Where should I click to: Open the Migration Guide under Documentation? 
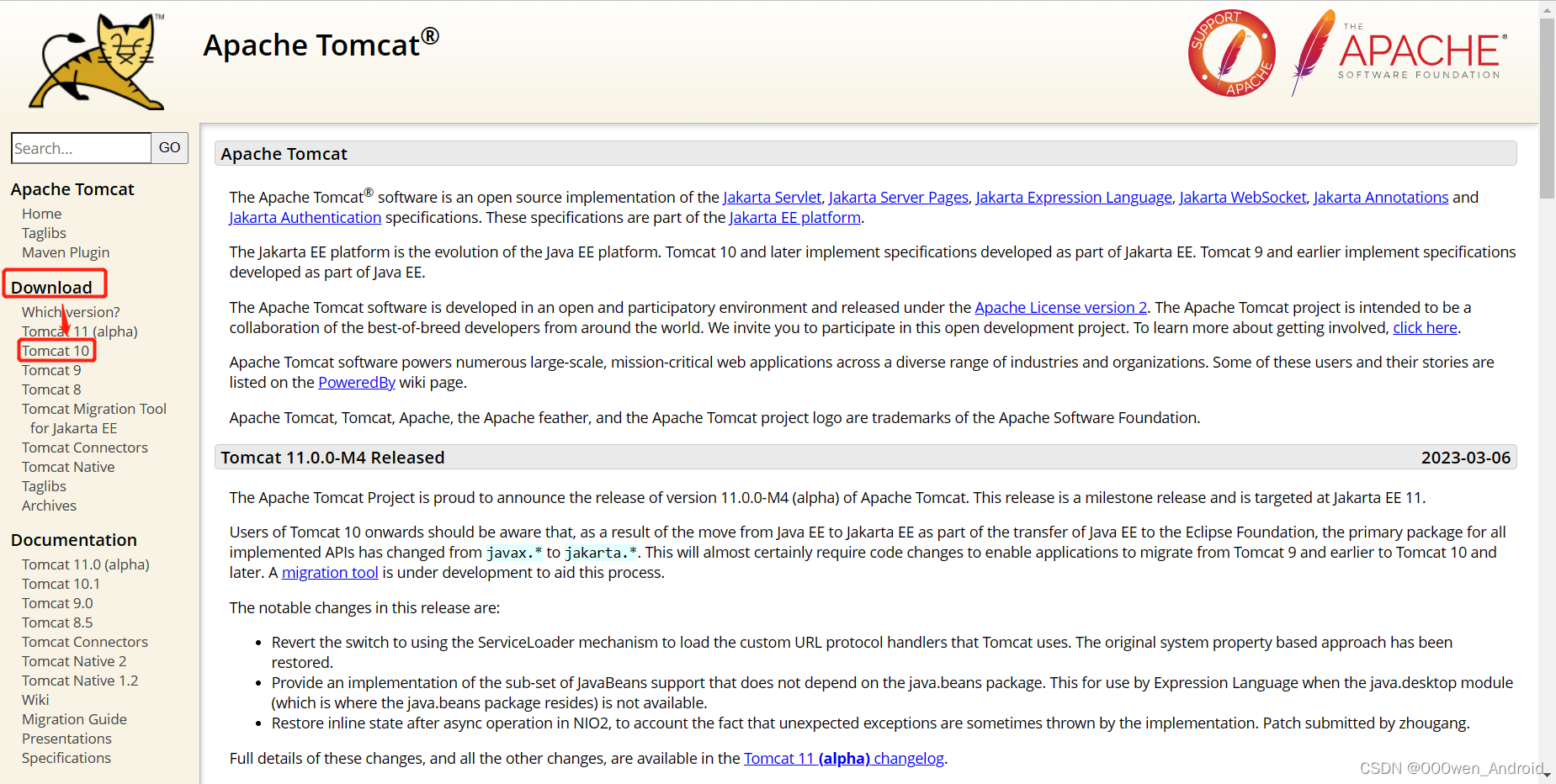74,719
